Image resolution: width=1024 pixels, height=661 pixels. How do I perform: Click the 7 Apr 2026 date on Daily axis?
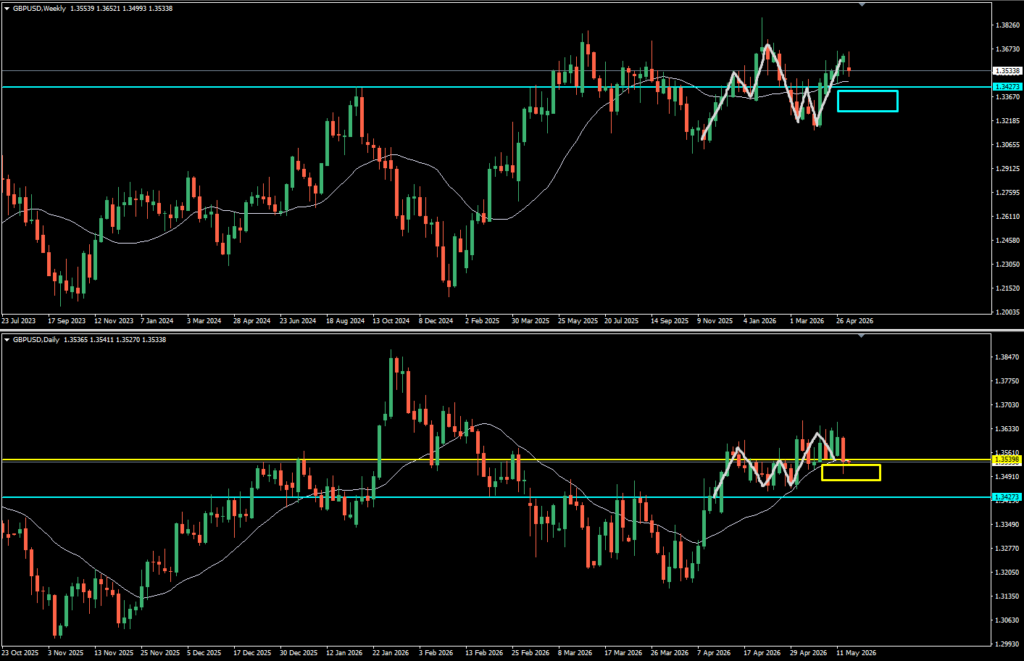coord(714,653)
